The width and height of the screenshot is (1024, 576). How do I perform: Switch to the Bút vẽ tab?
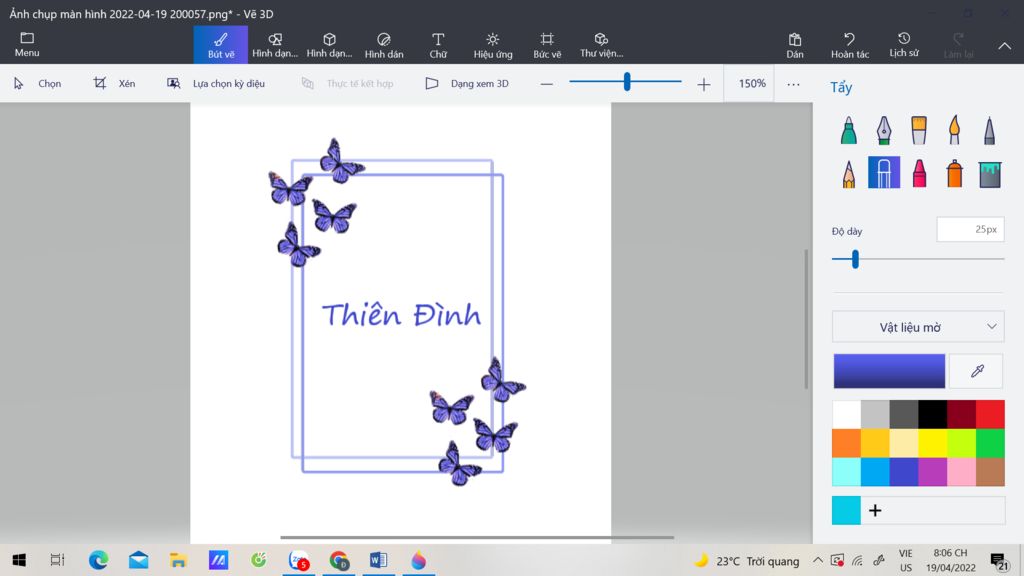pos(221,44)
